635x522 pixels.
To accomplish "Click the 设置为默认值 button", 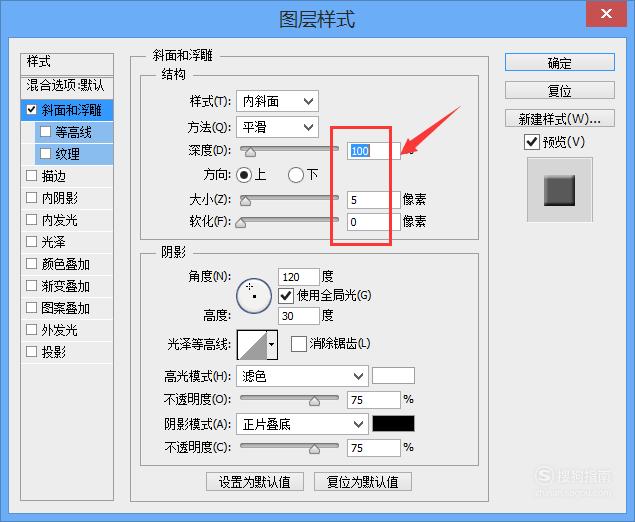I will click(255, 482).
